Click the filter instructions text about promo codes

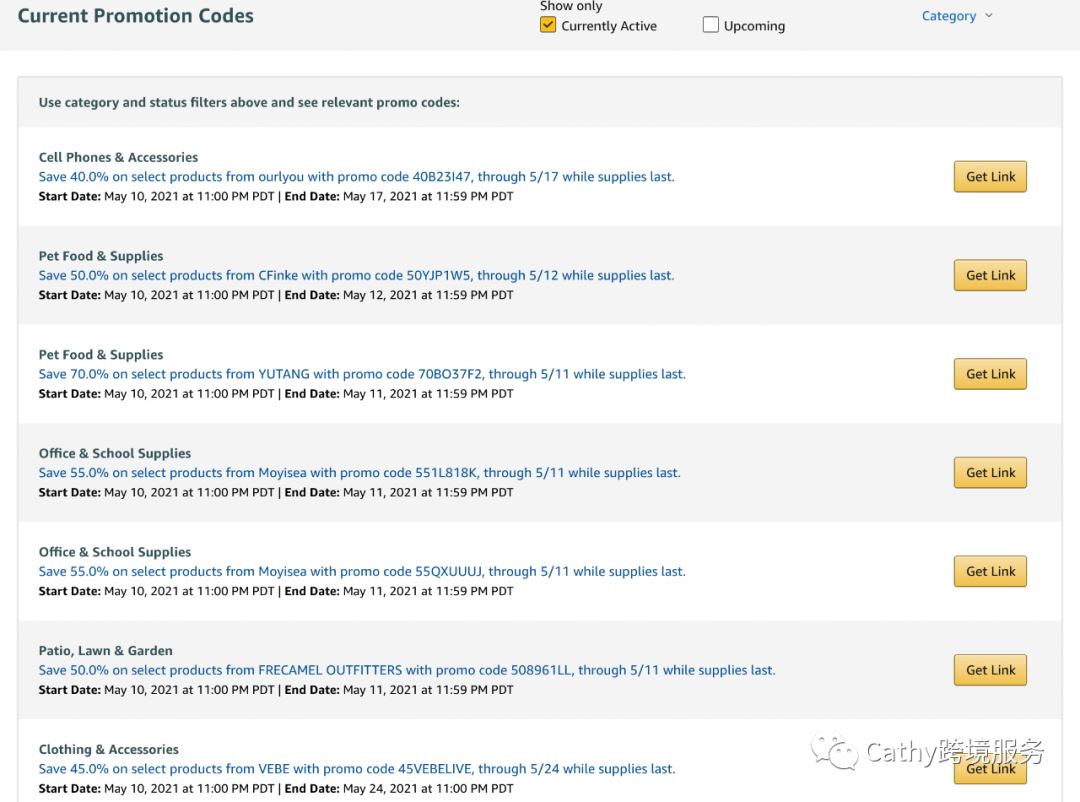click(249, 102)
